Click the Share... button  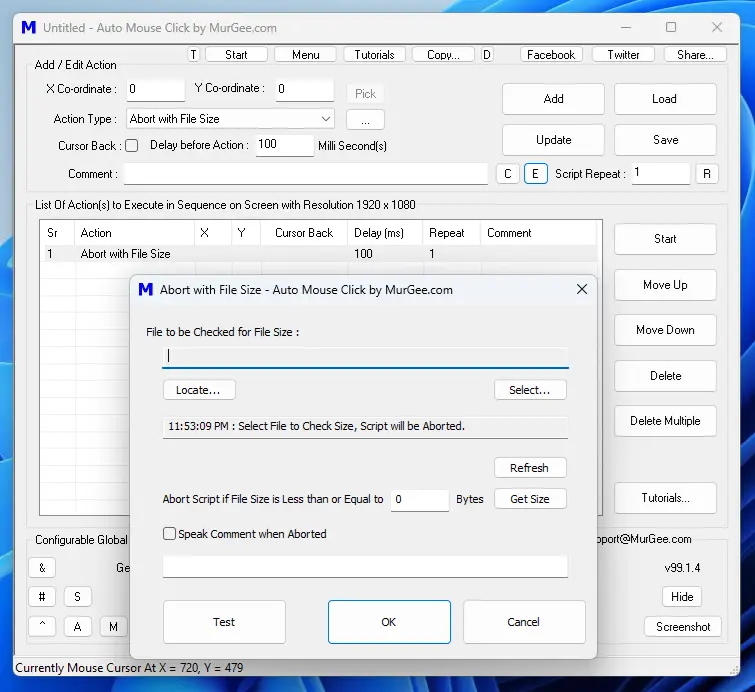pyautogui.click(x=695, y=54)
